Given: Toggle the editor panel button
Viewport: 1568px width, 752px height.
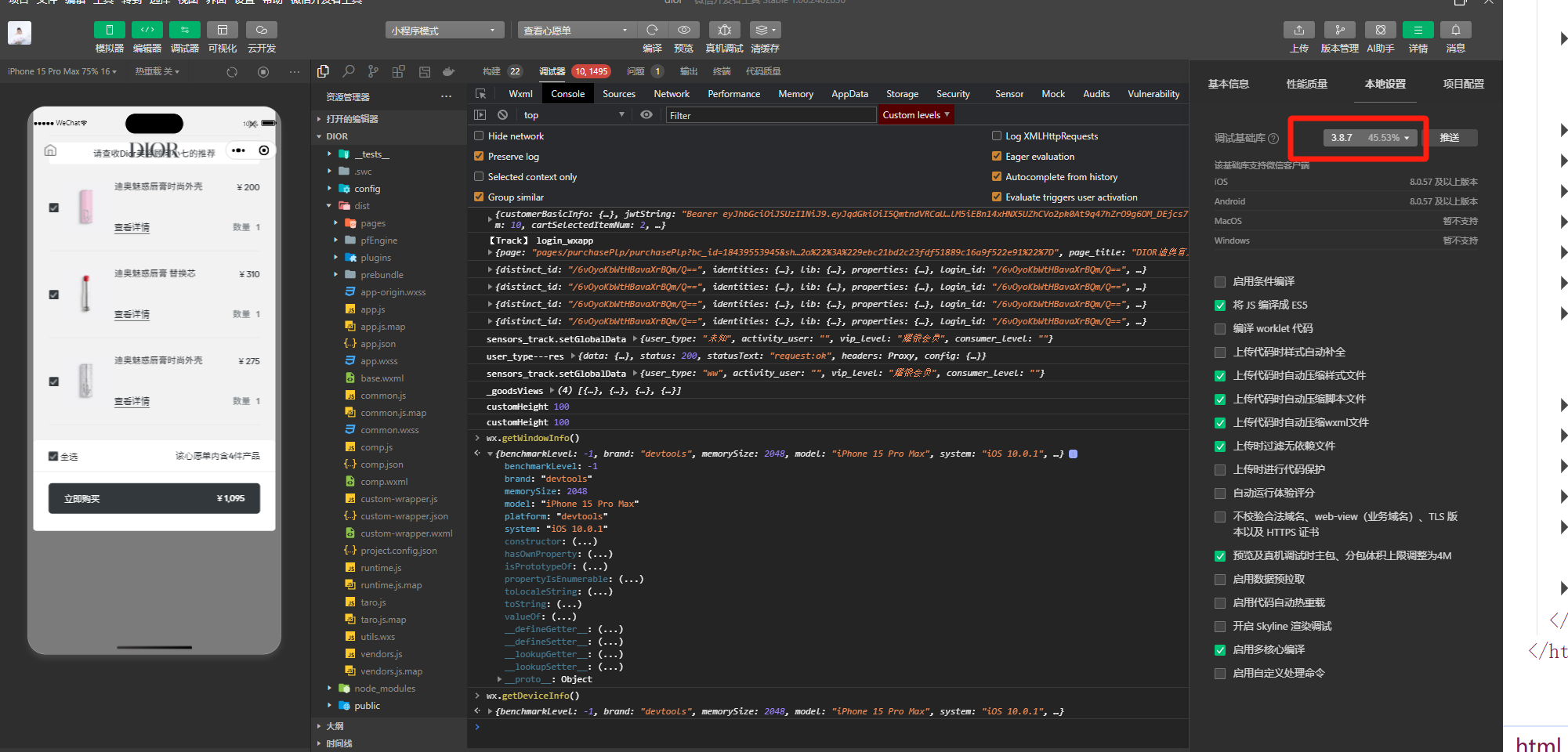Looking at the screenshot, I should [x=147, y=30].
